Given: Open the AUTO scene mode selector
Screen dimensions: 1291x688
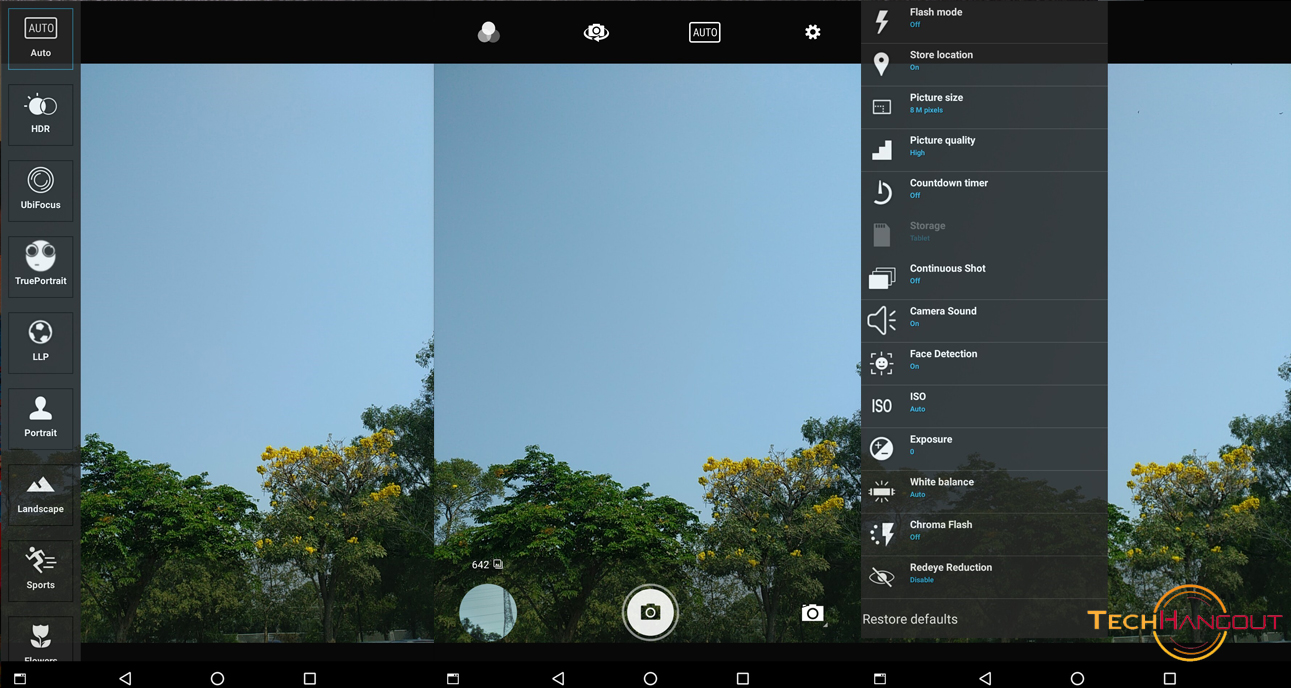Looking at the screenshot, I should [x=705, y=32].
